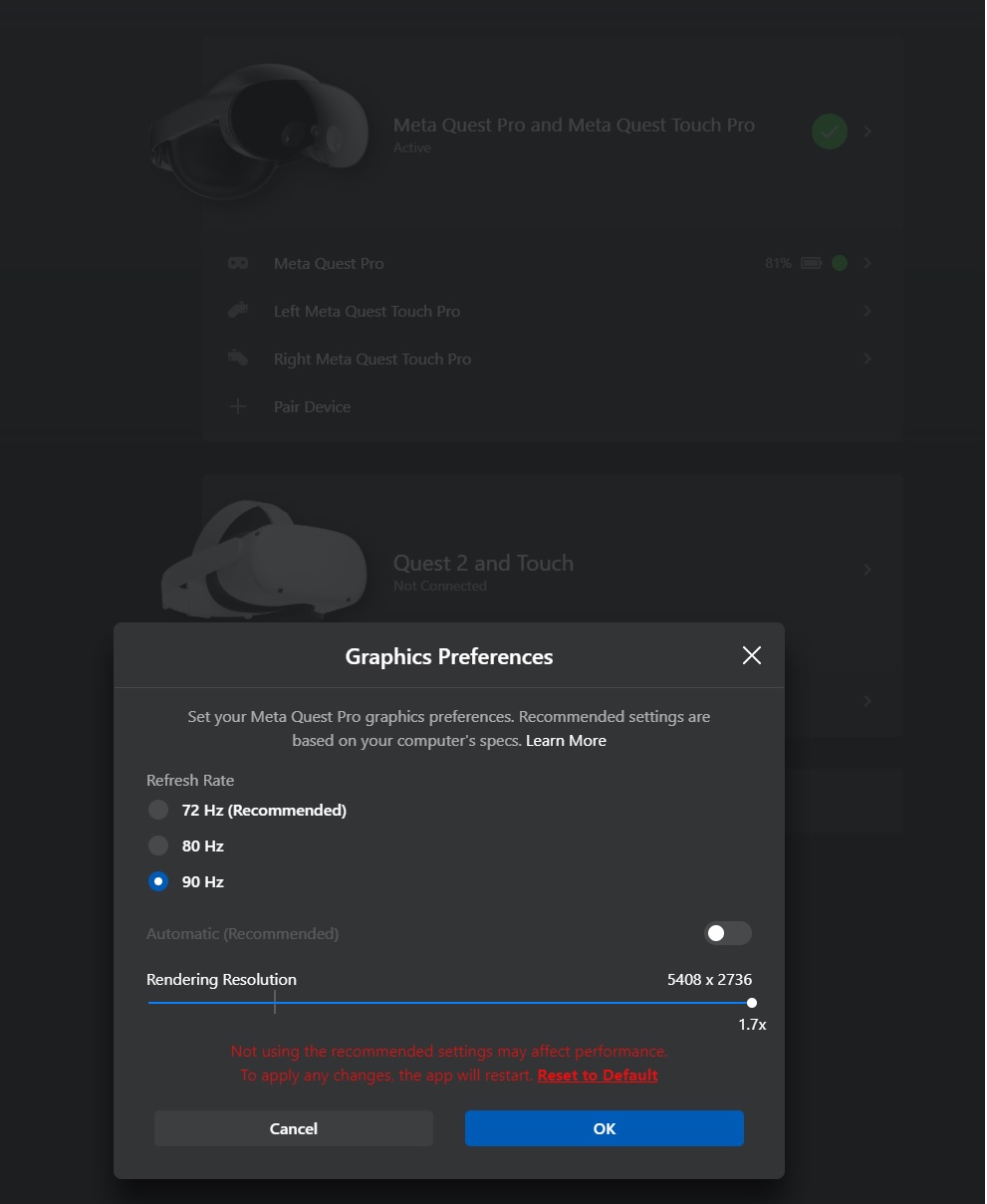Click the Quest 2 and Touch title
Screen dimensions: 987x1204
coord(483,563)
